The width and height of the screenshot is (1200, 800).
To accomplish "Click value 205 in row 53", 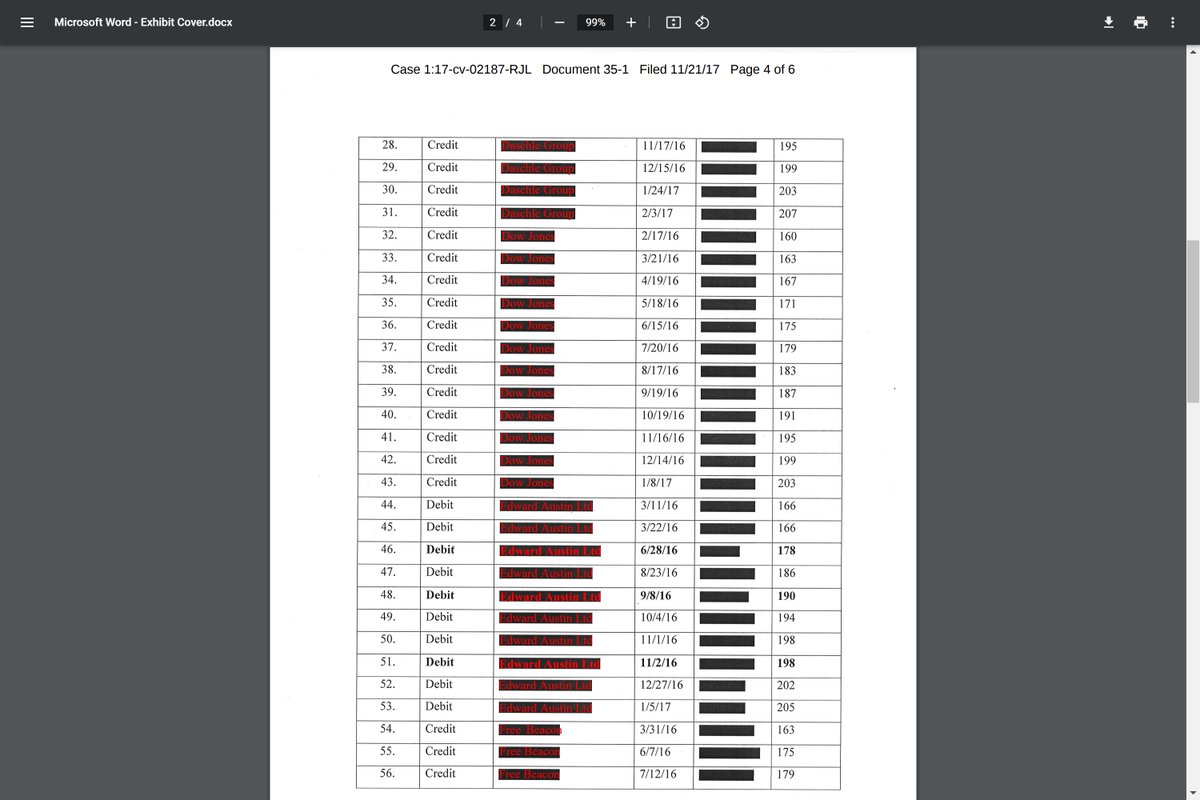I will pyautogui.click(x=787, y=708).
